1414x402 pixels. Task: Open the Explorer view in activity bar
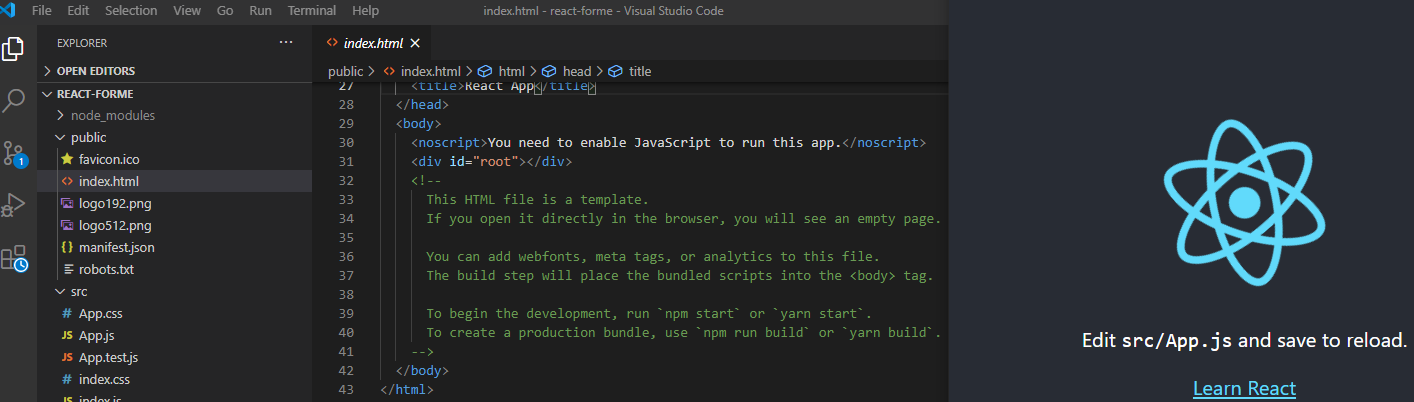click(14, 48)
